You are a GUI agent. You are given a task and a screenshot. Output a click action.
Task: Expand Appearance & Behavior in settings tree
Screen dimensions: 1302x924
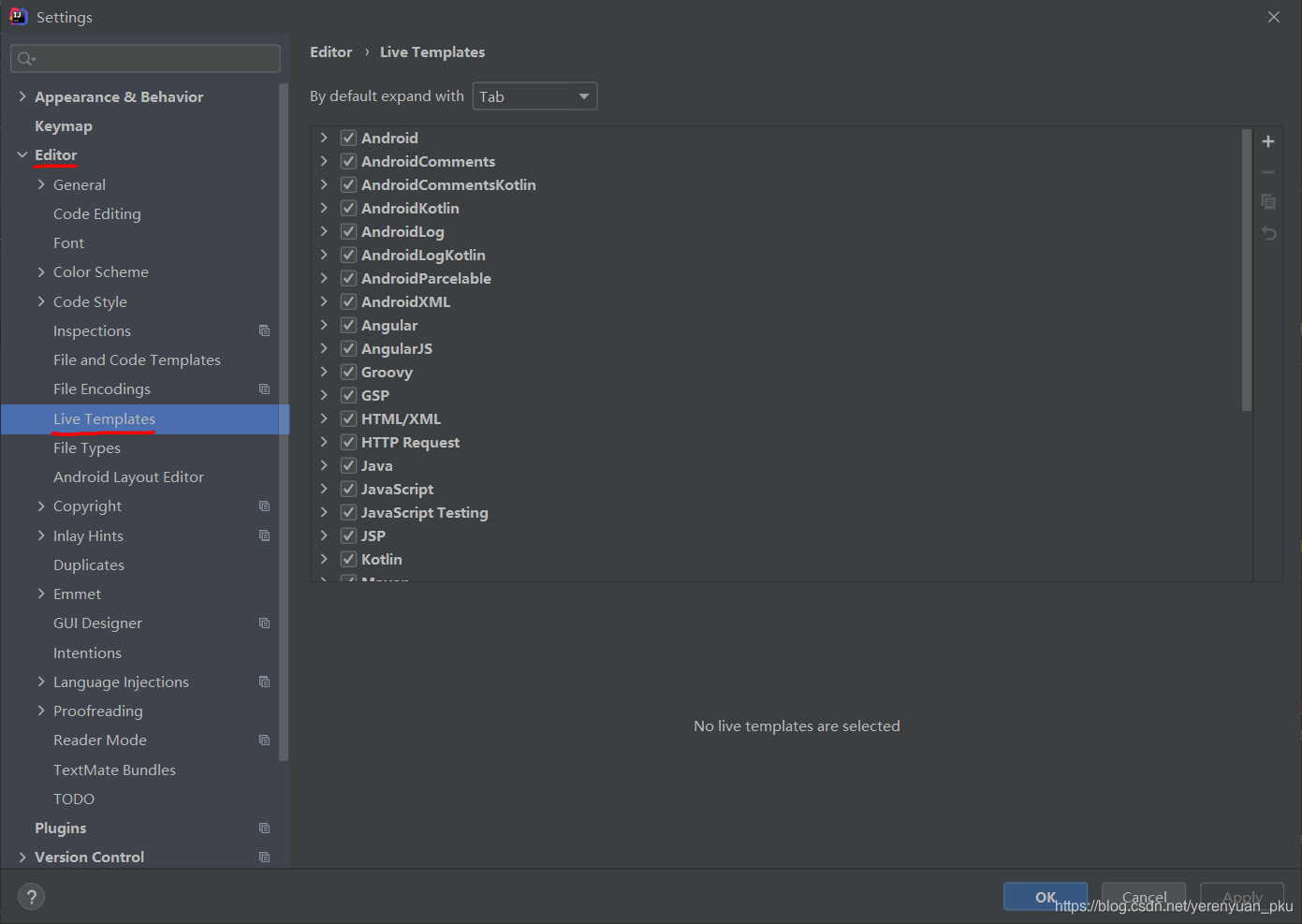[22, 96]
